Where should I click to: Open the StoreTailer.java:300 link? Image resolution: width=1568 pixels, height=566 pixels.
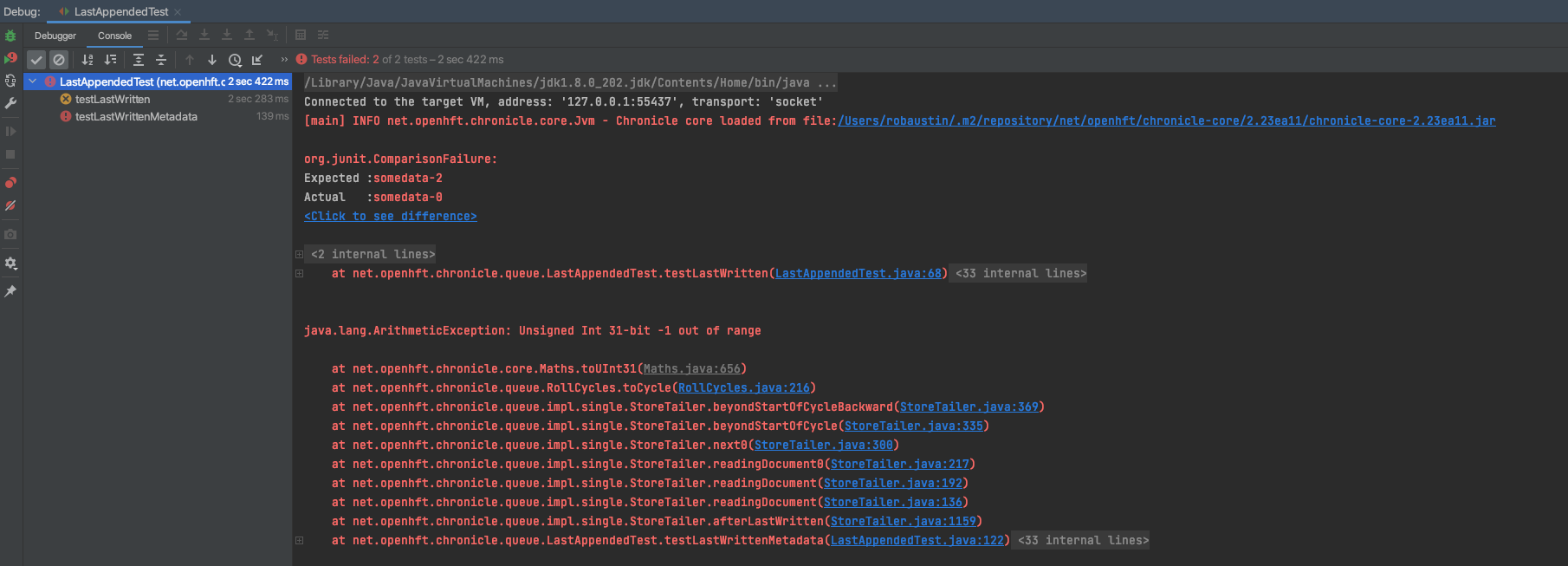(824, 445)
